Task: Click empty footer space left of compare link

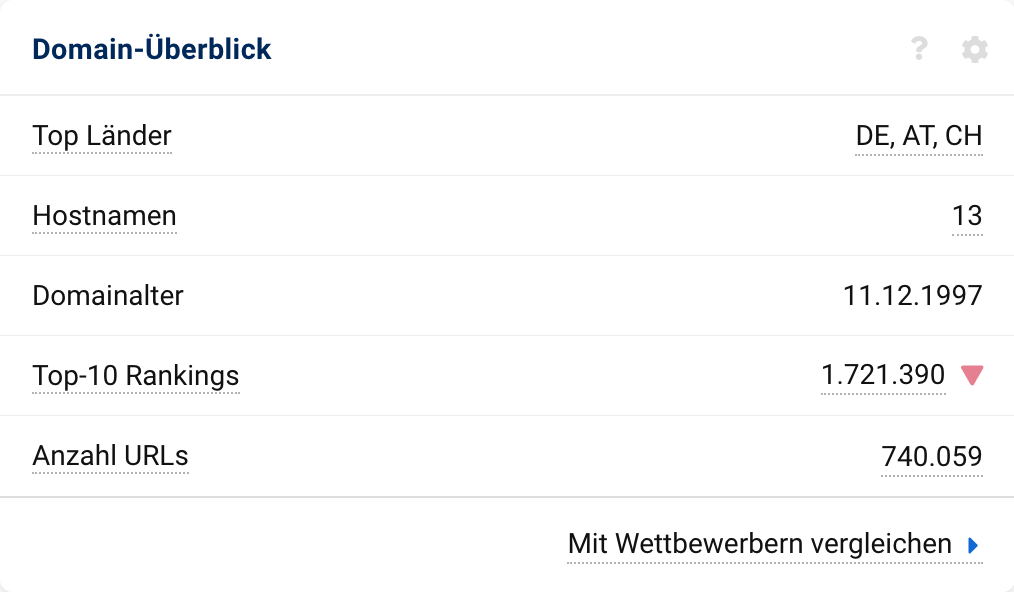Action: [x=280, y=544]
